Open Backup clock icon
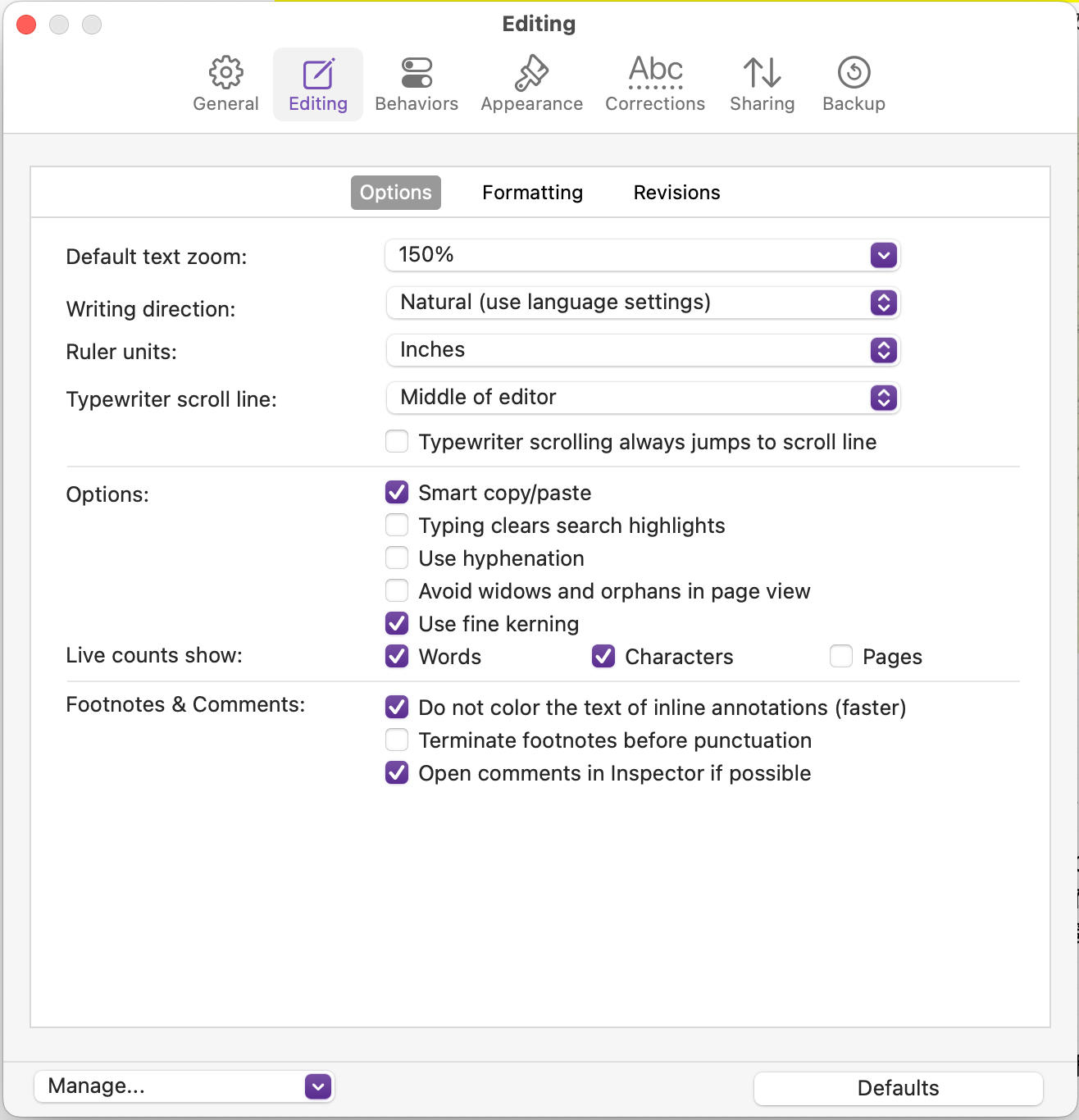This screenshot has width=1079, height=1120. coord(854,73)
